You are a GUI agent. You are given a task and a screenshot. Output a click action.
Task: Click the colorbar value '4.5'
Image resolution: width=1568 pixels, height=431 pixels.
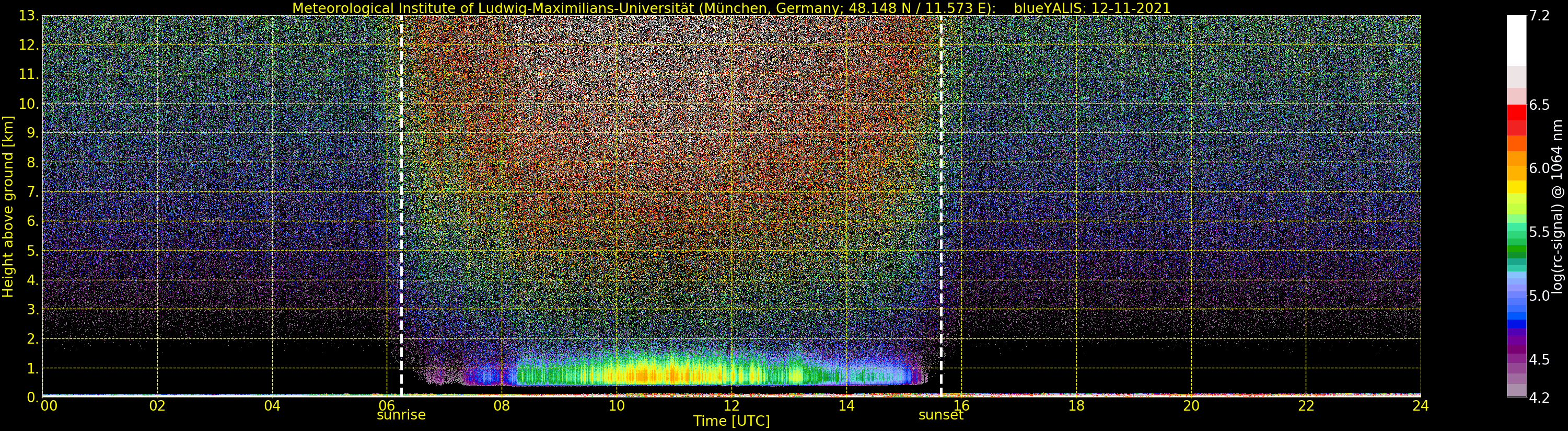(x=1539, y=360)
